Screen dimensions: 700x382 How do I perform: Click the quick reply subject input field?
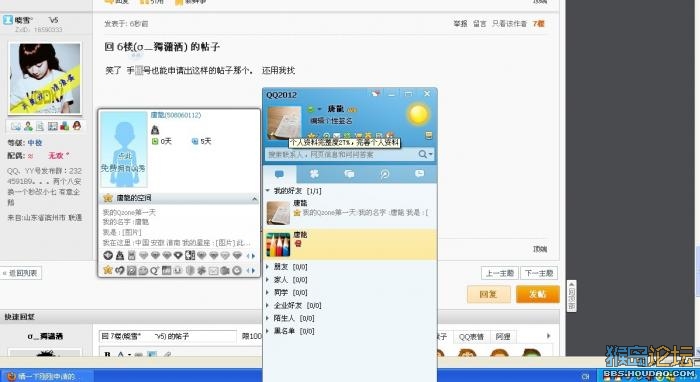(167, 336)
